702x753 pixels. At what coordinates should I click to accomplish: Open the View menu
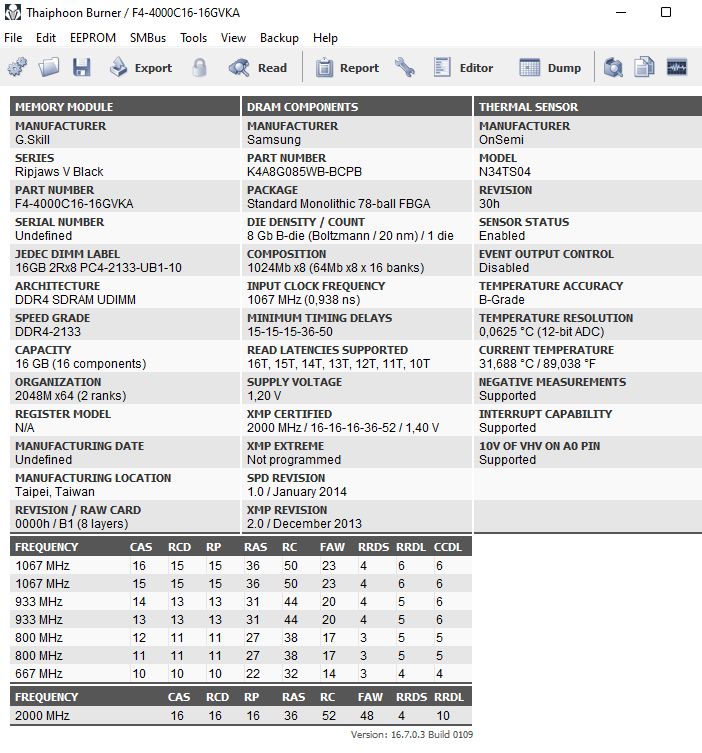(233, 38)
